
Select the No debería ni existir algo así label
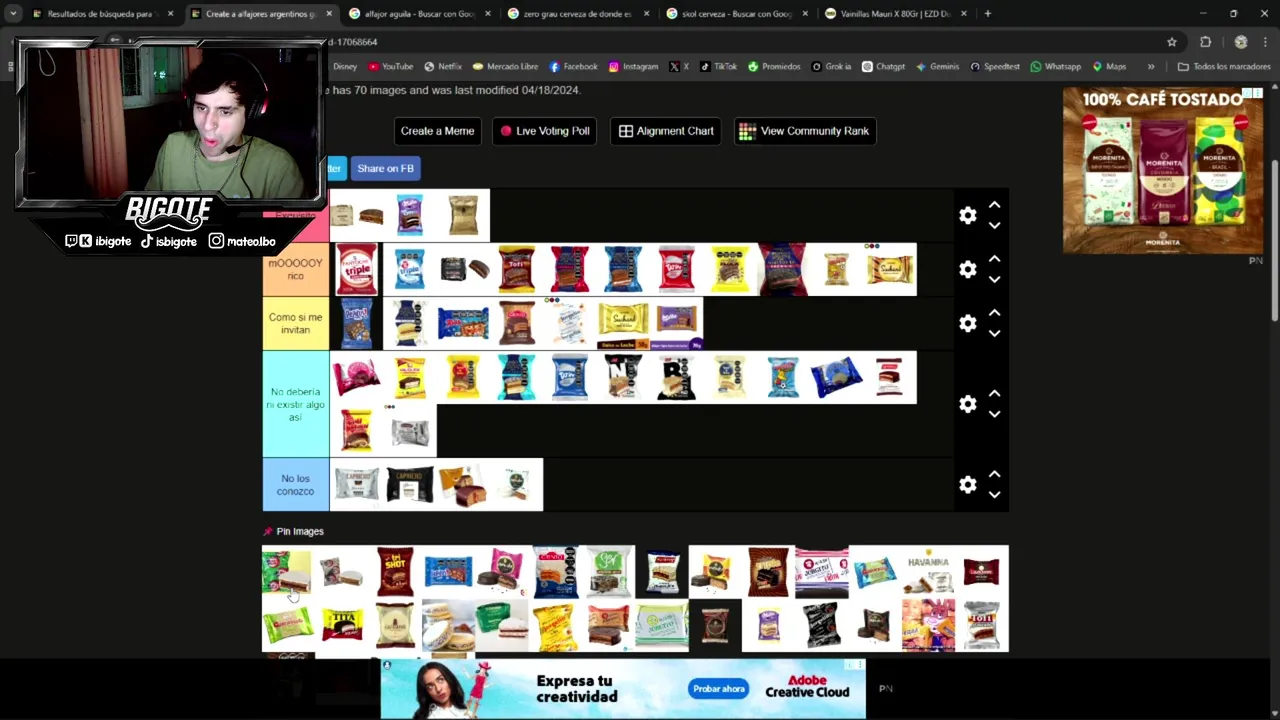(x=295, y=404)
